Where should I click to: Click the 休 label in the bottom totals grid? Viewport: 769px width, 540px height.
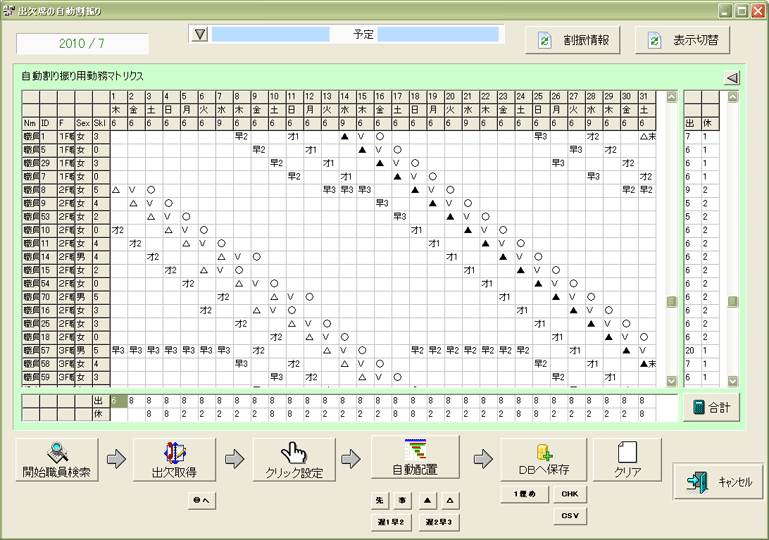coord(101,414)
